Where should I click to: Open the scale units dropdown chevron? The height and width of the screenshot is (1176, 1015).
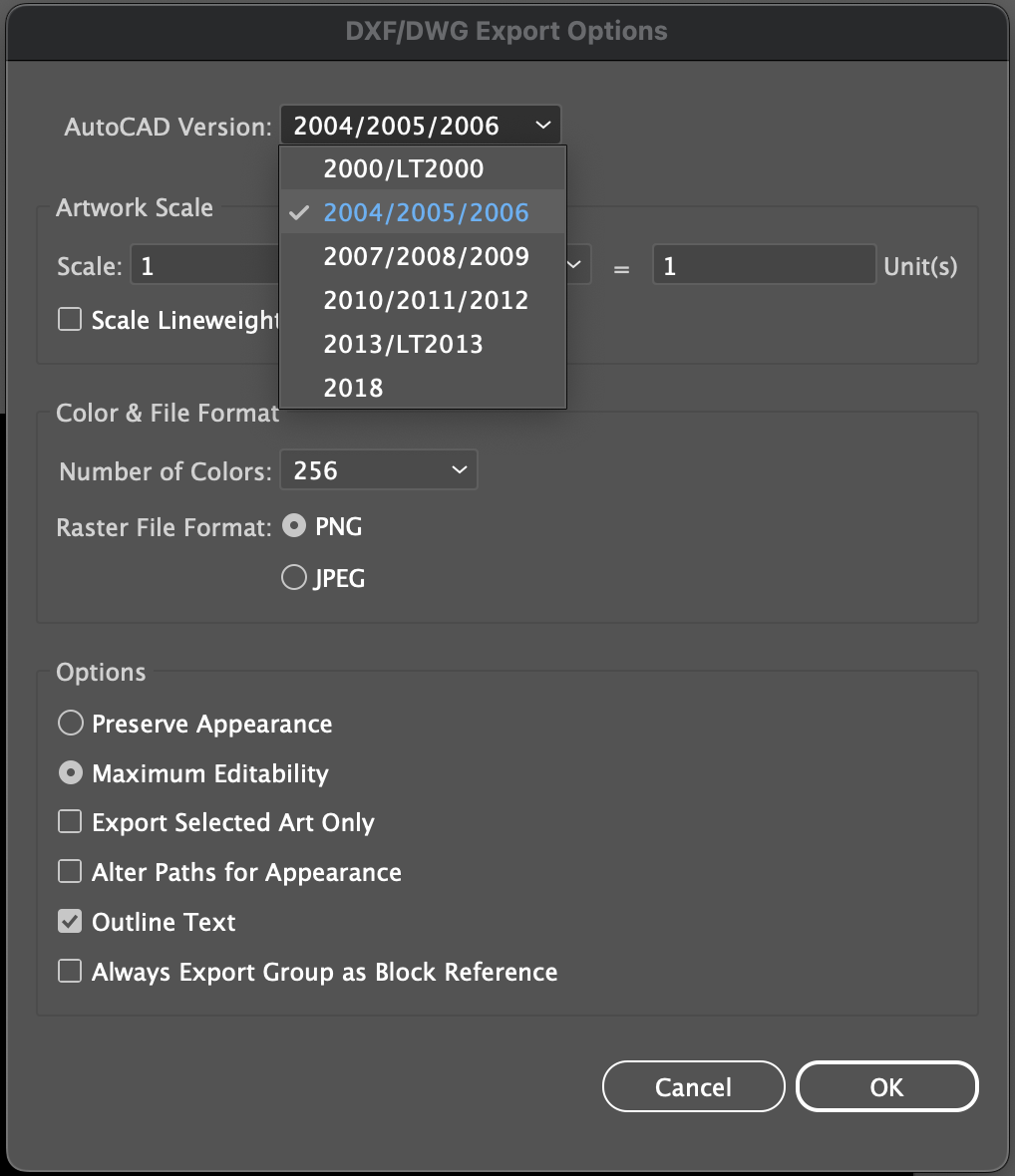[x=574, y=265]
